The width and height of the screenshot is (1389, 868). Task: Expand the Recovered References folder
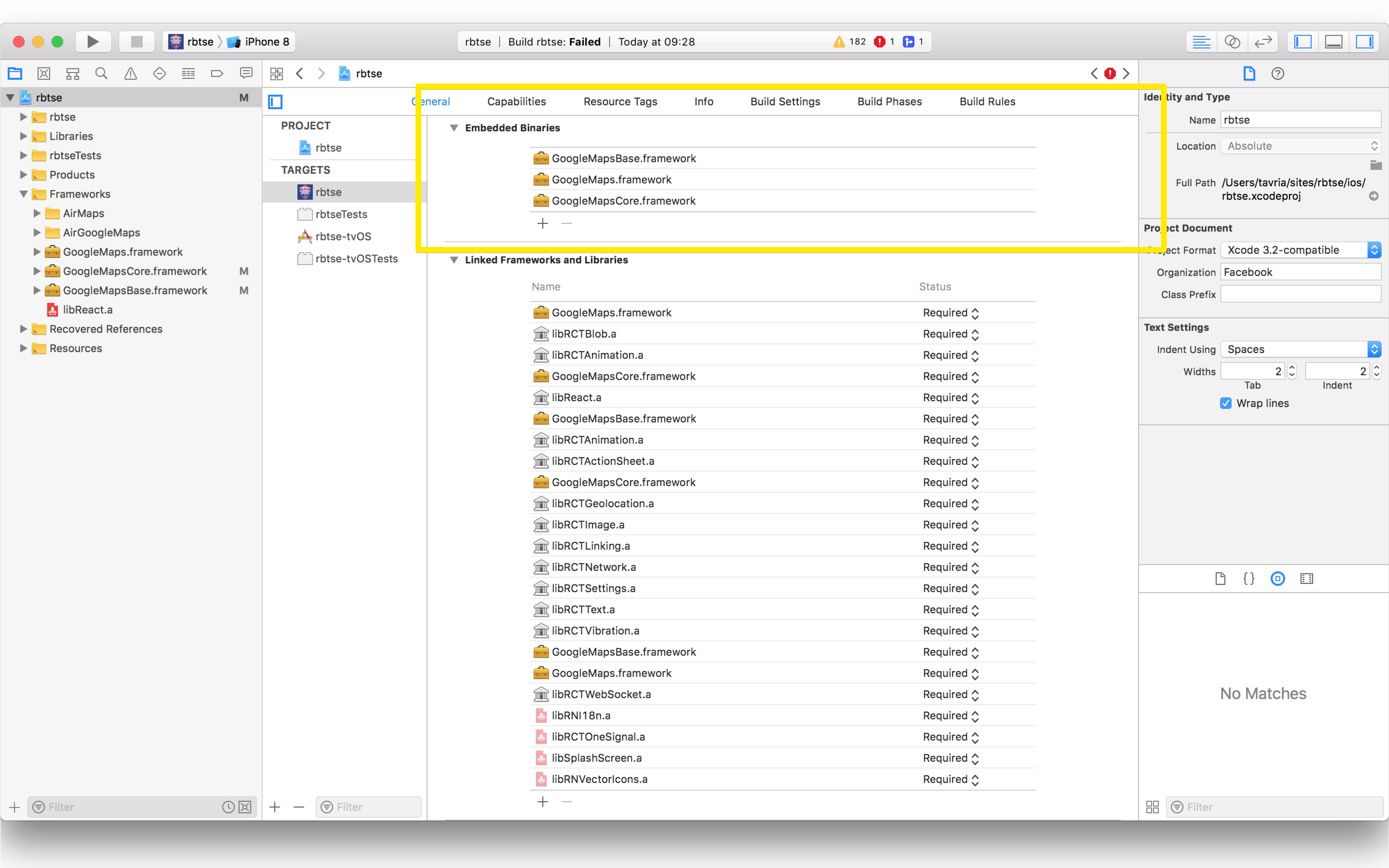pyautogui.click(x=24, y=329)
